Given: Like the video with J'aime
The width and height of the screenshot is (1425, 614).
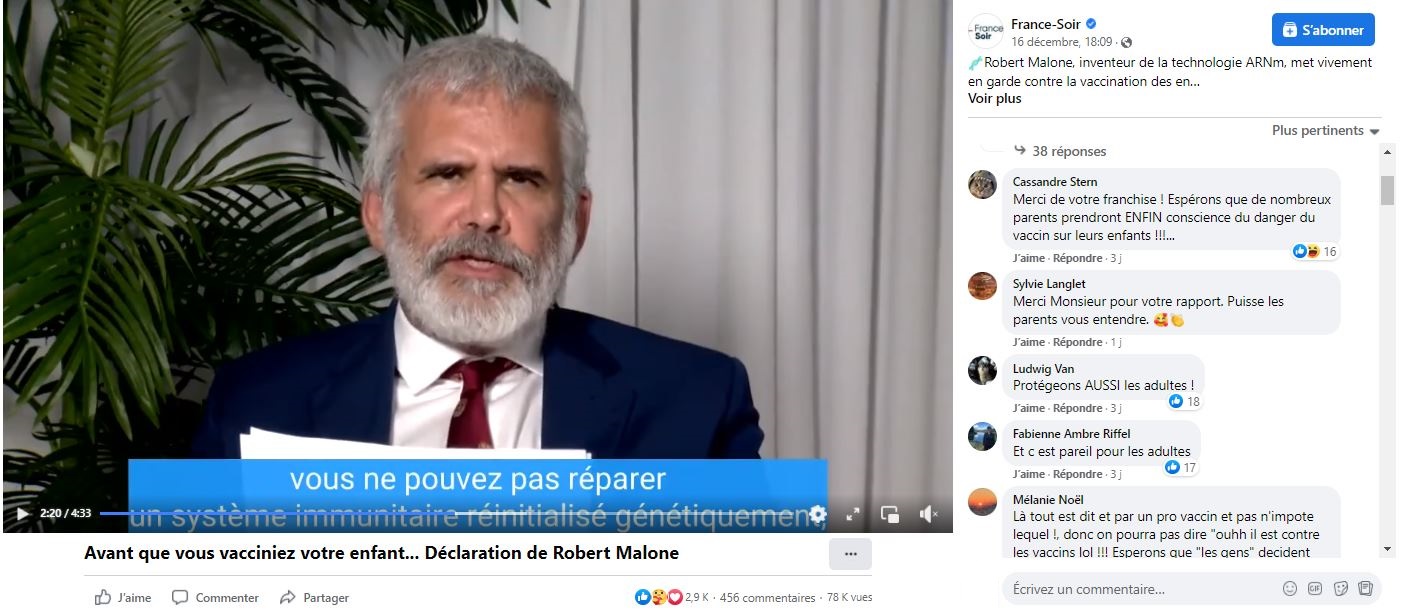Looking at the screenshot, I should pyautogui.click(x=123, y=598).
